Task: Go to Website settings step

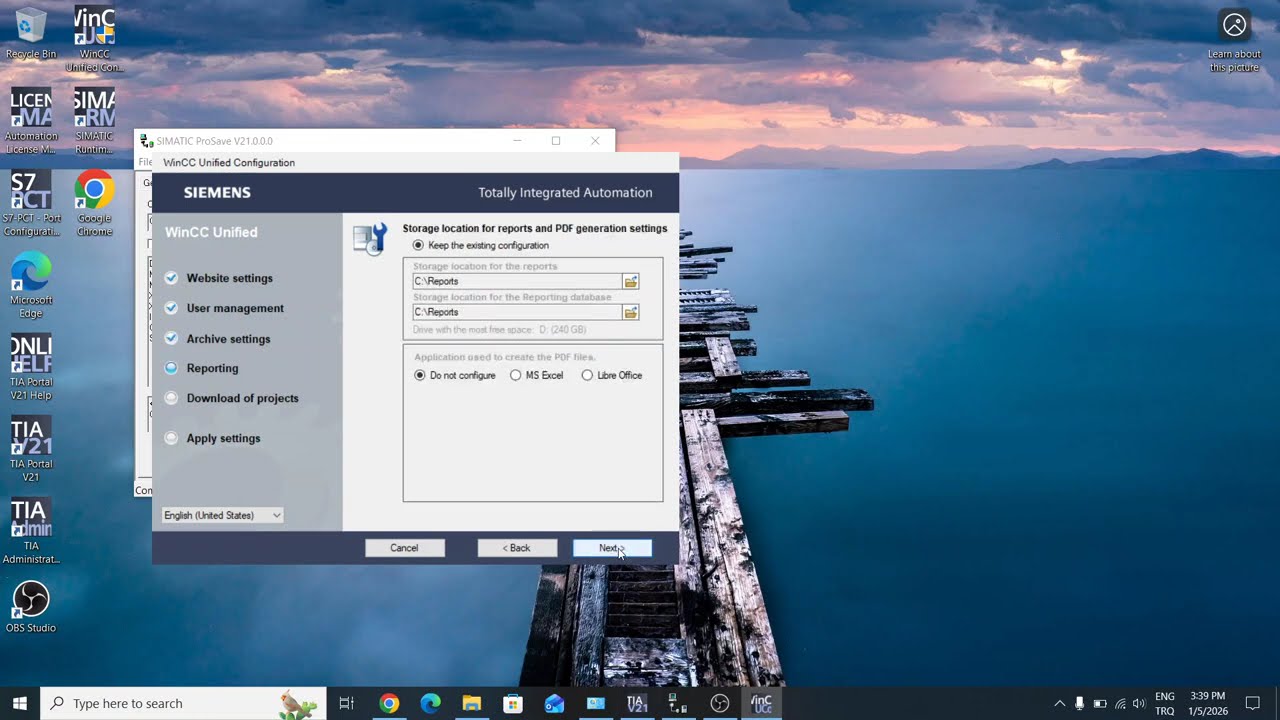Action: point(229,278)
